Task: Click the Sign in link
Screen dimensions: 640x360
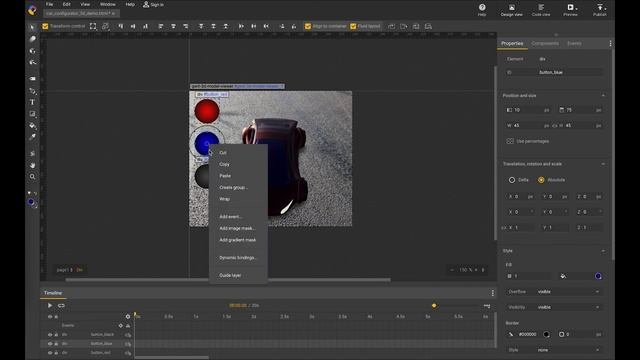Action: point(153,4)
